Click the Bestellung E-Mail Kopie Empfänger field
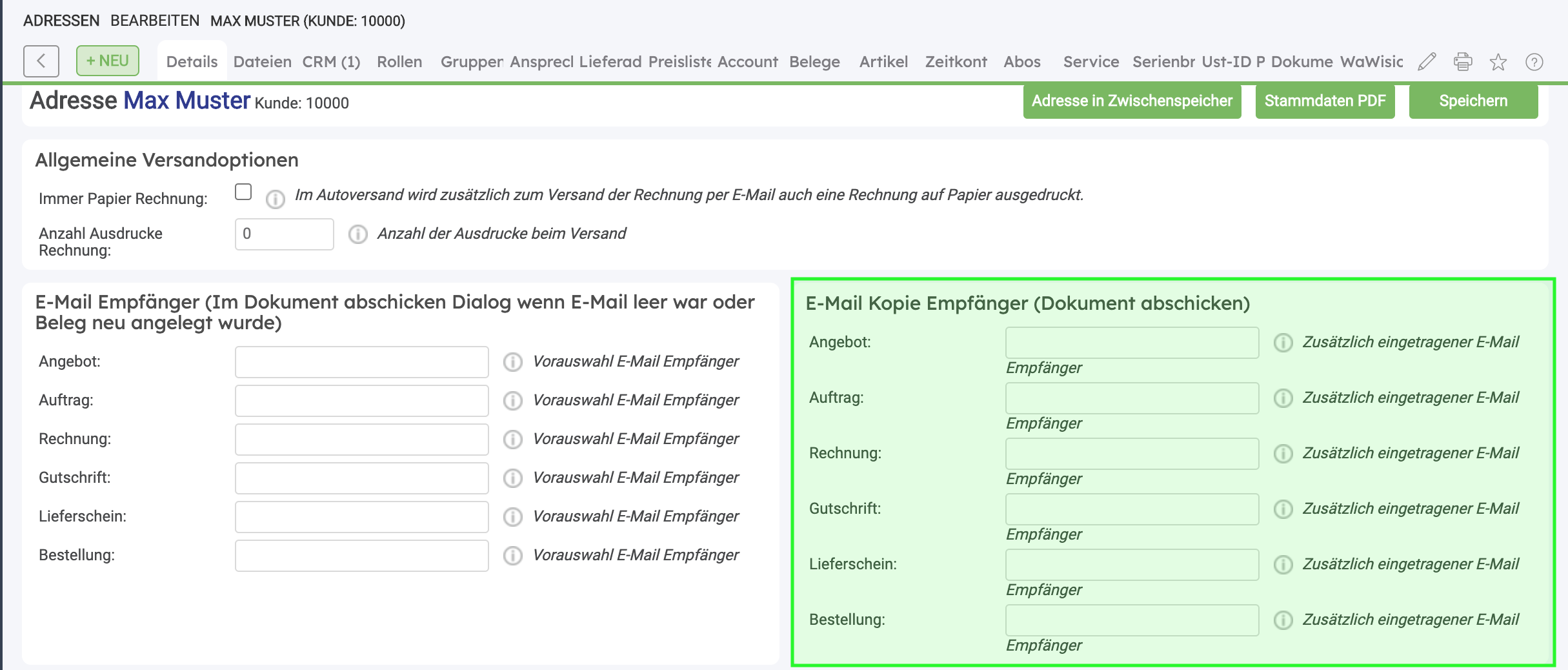The image size is (1568, 670). click(1132, 620)
